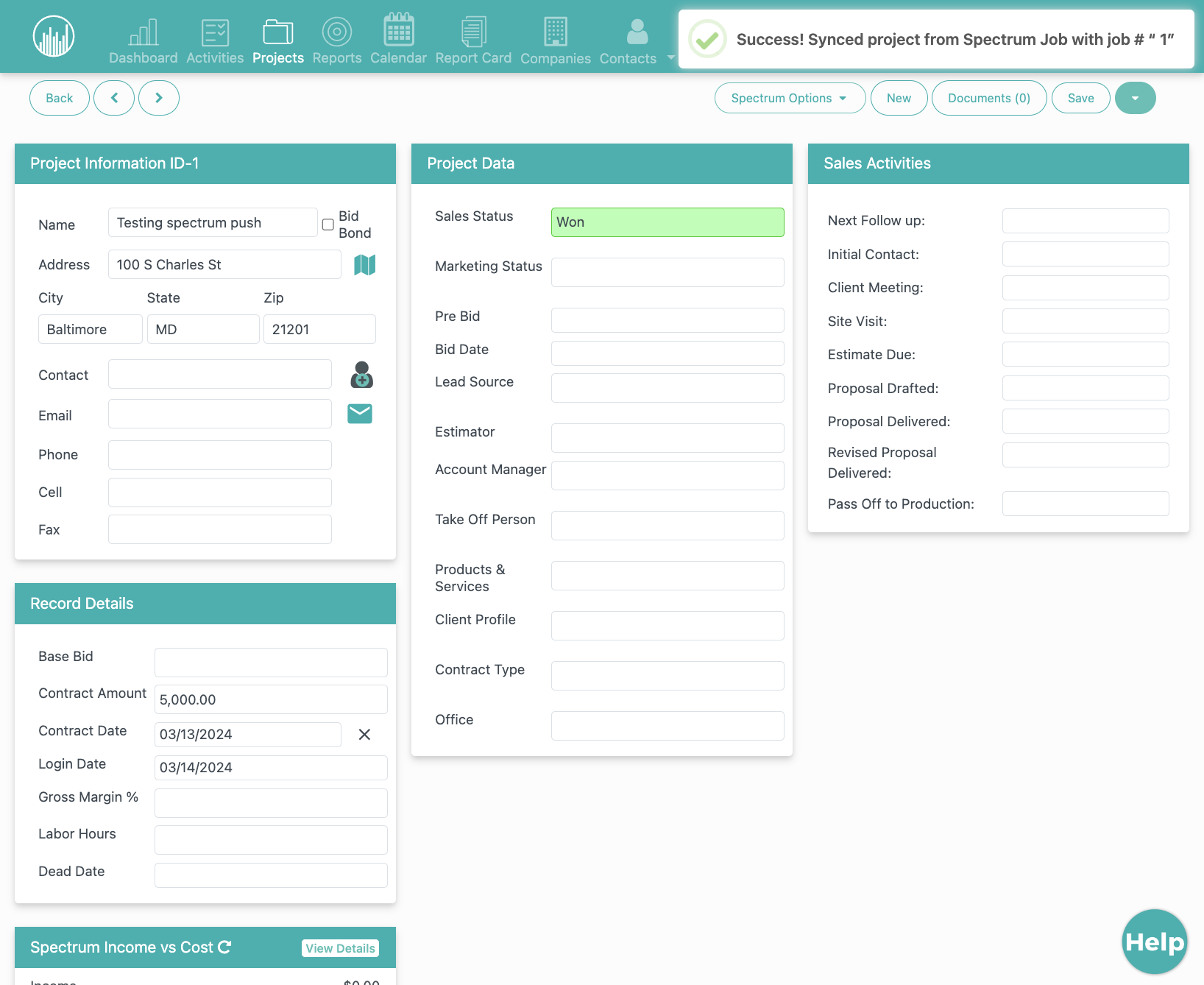Clear the Contract Date with X

coord(364,735)
